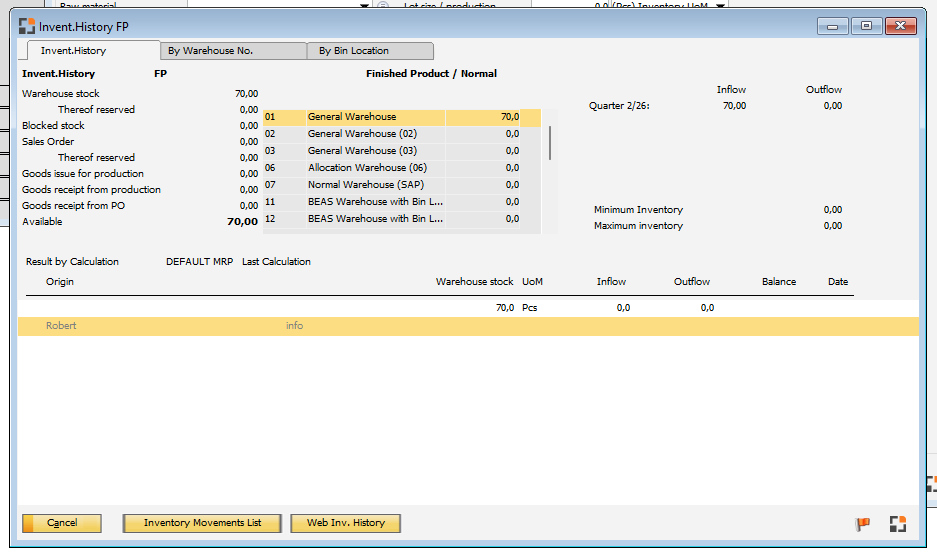The width and height of the screenshot is (937, 559).
Task: Click Goods receipt from production label
Action: (x=91, y=190)
